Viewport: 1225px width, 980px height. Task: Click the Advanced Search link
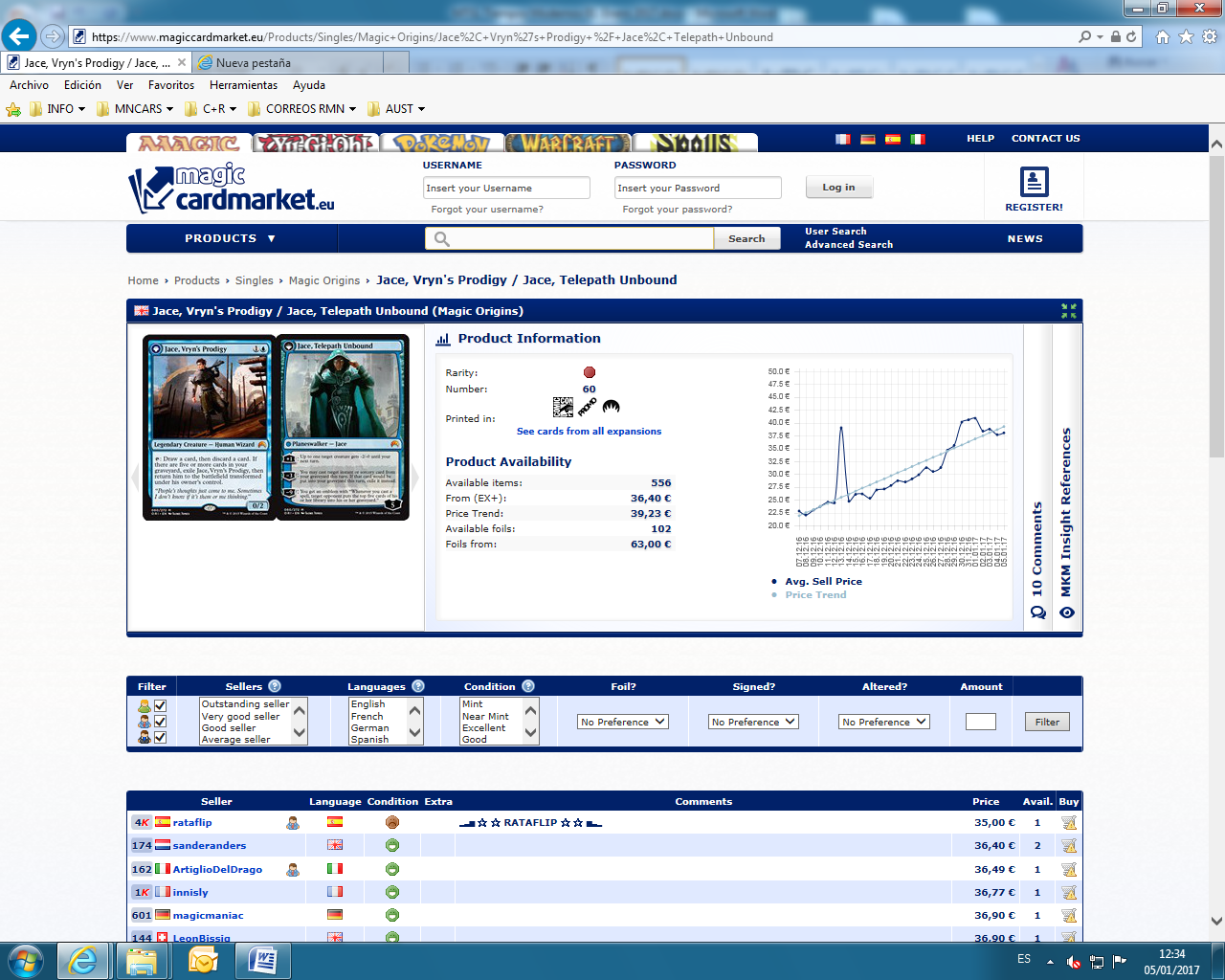point(848,245)
